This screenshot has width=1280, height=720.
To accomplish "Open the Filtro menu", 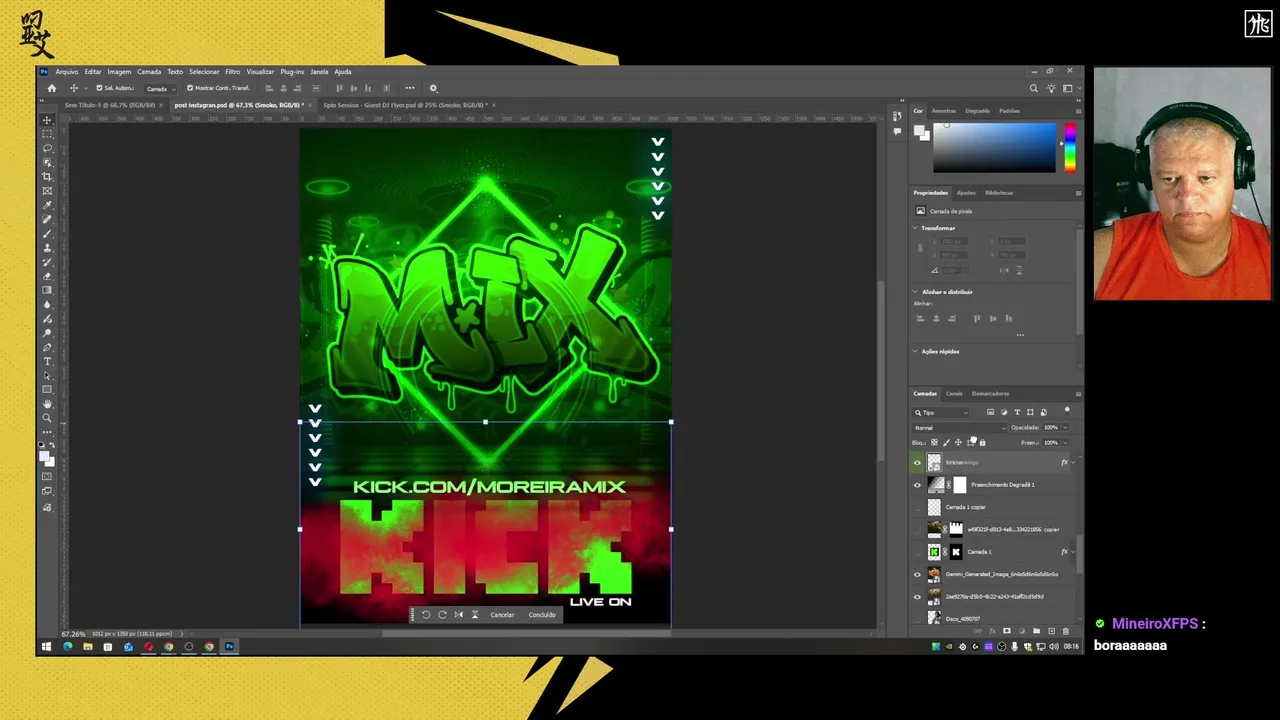I will click(232, 72).
